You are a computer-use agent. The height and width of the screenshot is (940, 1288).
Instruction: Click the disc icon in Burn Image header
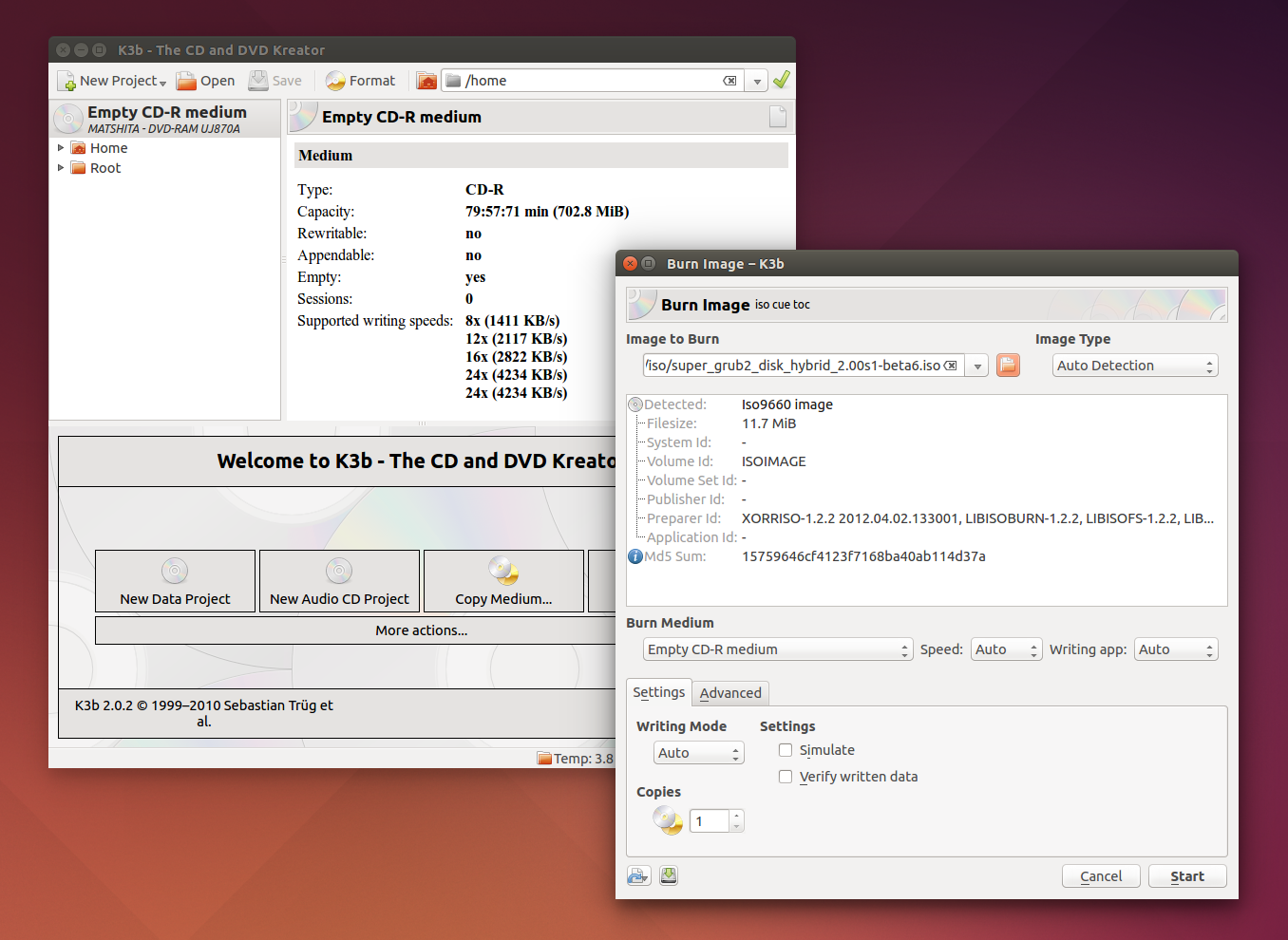642,305
